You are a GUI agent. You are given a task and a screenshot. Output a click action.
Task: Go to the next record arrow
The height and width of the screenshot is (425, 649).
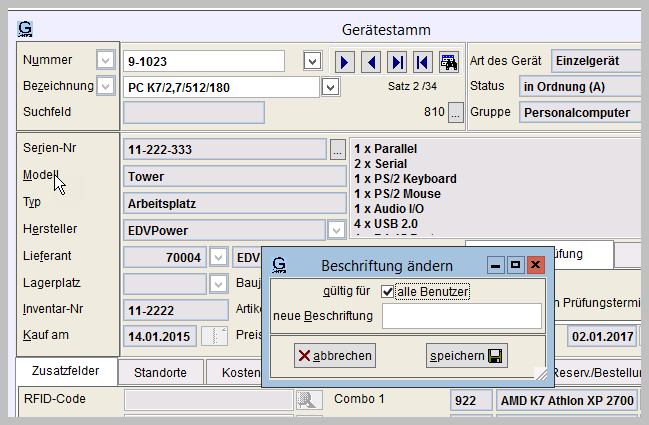[x=346, y=62]
